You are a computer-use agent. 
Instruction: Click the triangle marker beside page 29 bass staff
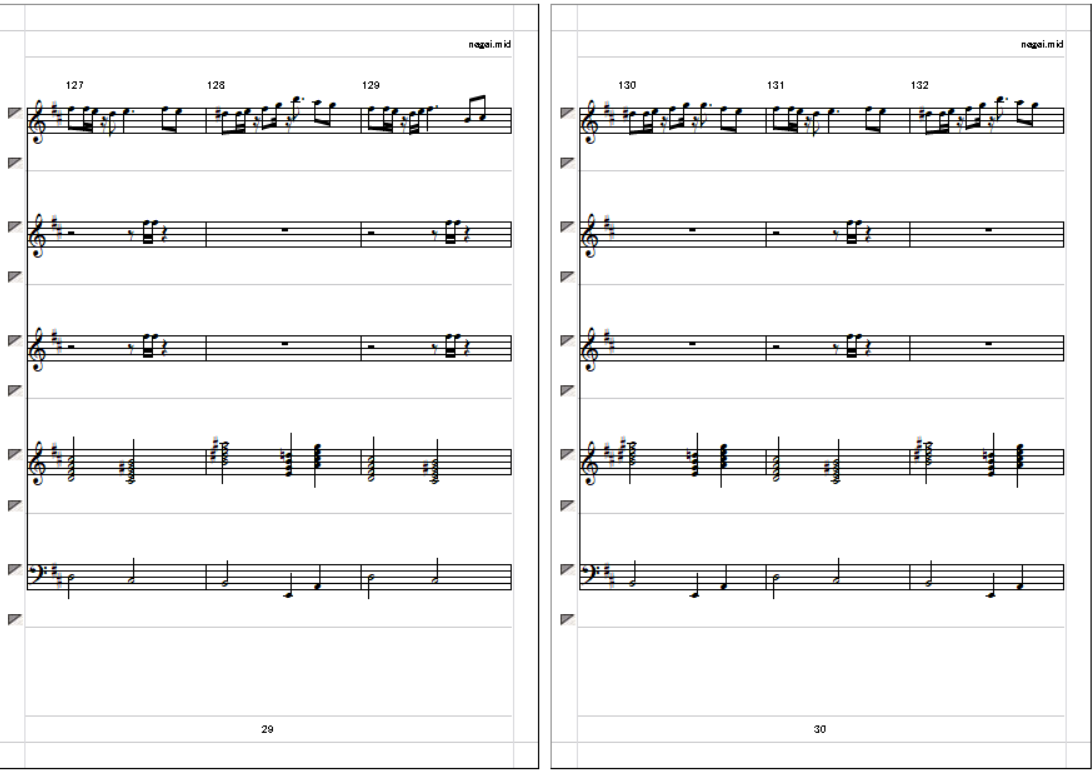click(15, 569)
